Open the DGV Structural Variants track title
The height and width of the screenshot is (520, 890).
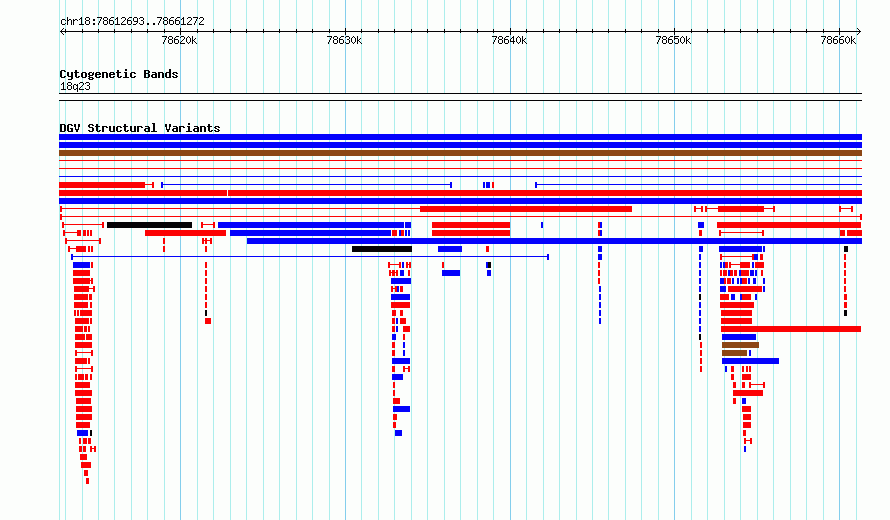140,128
